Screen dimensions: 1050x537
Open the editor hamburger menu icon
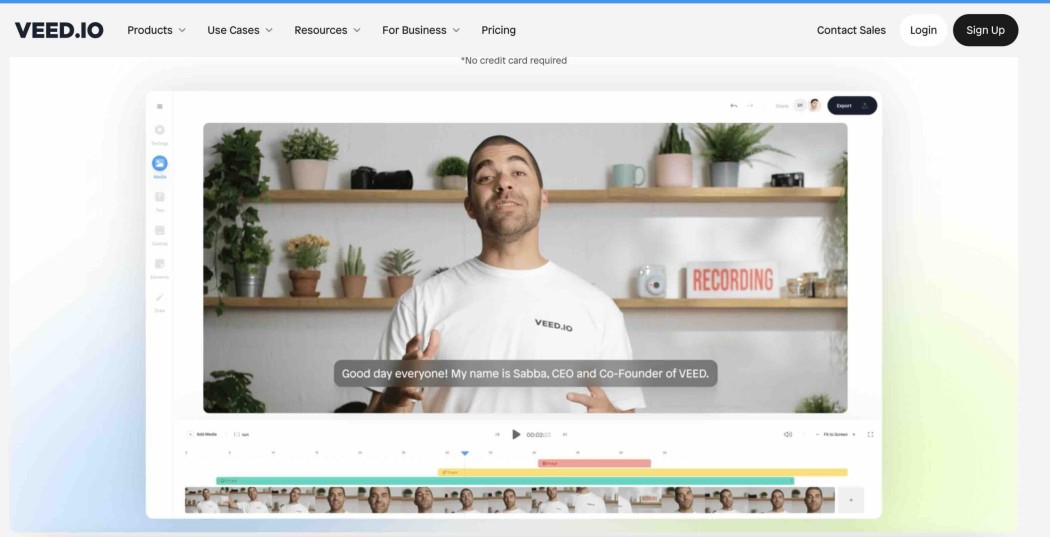(159, 106)
